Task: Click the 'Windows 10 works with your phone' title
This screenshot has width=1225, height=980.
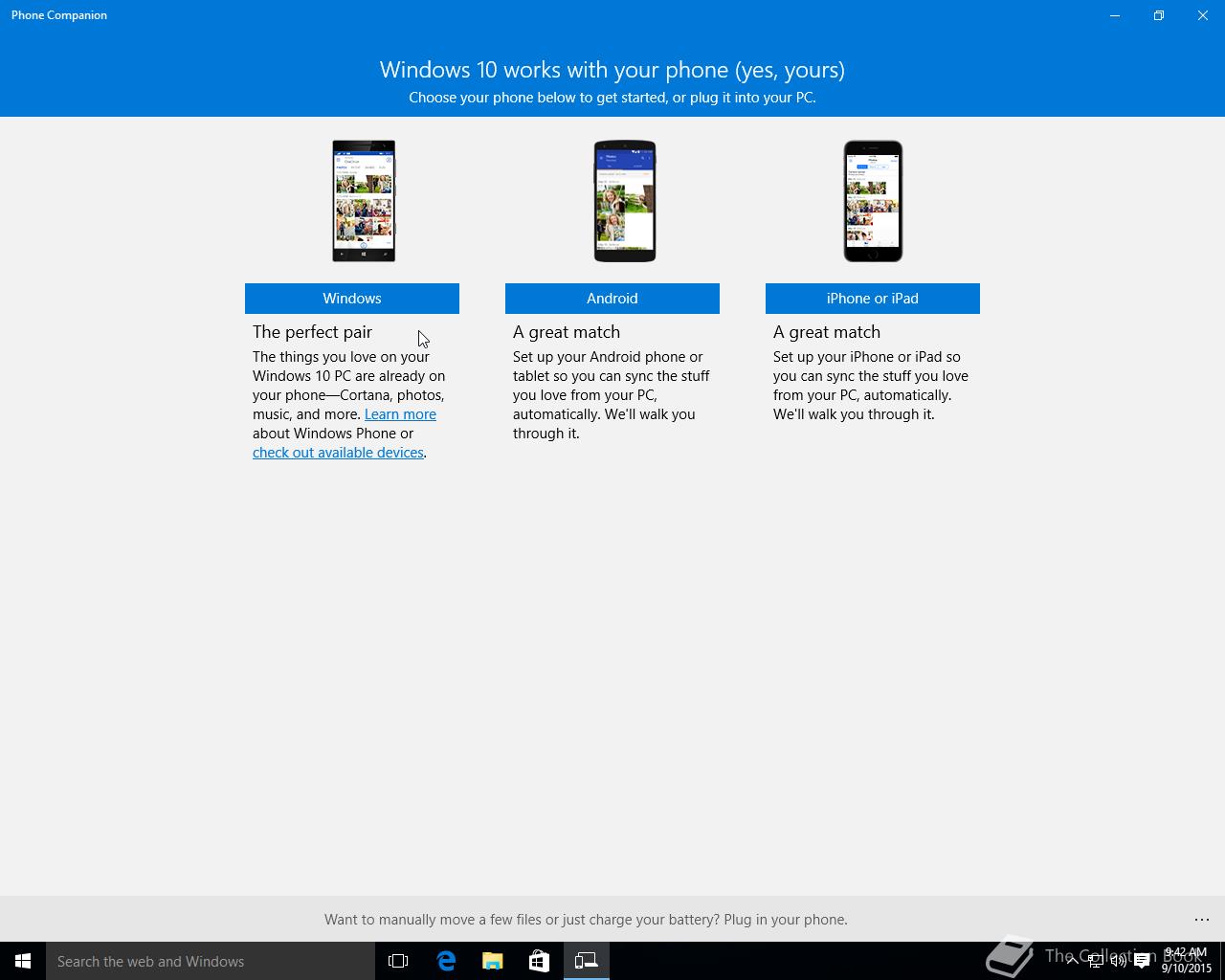Action: (612, 70)
